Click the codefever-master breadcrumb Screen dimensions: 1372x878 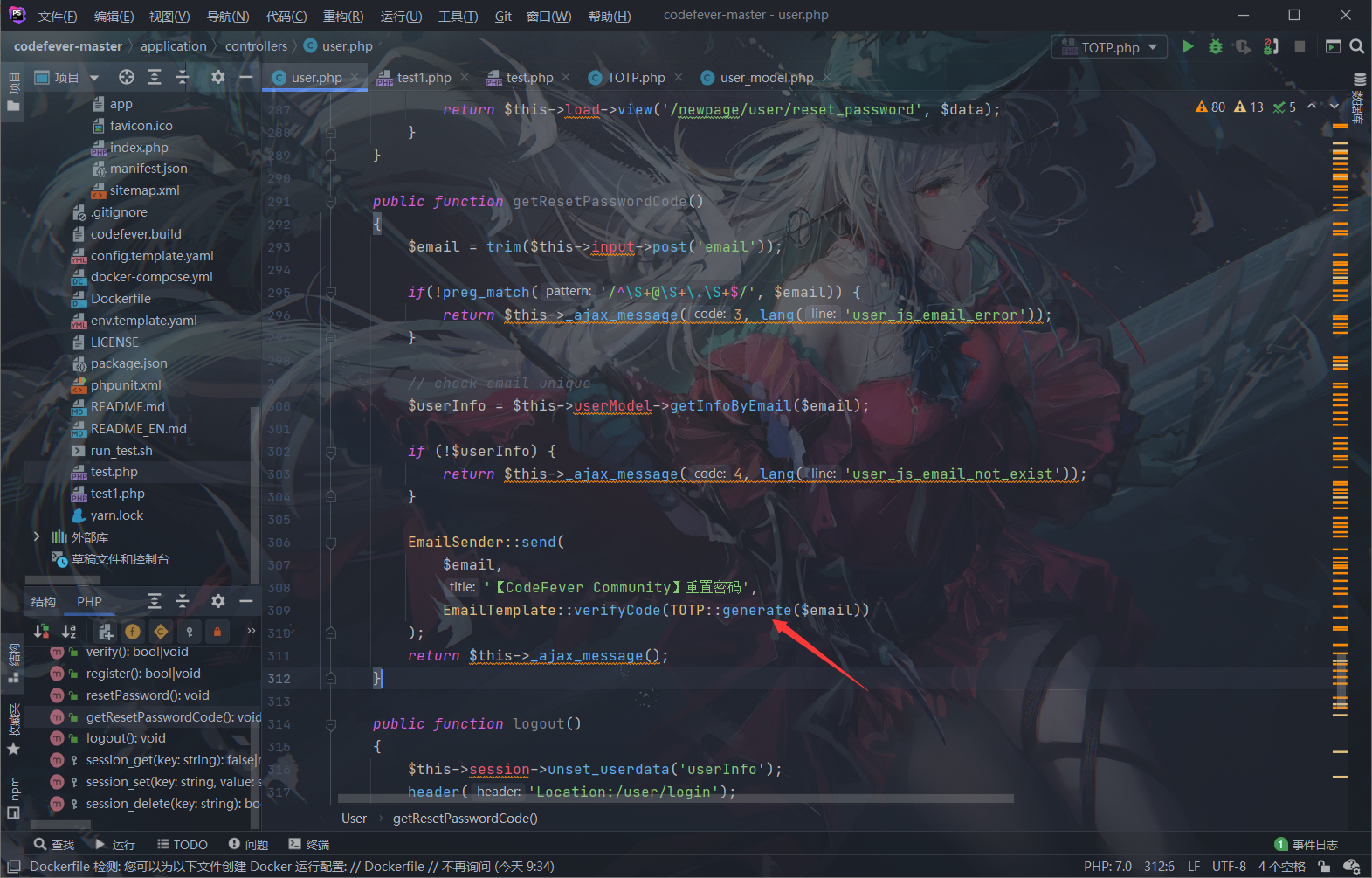(x=68, y=46)
